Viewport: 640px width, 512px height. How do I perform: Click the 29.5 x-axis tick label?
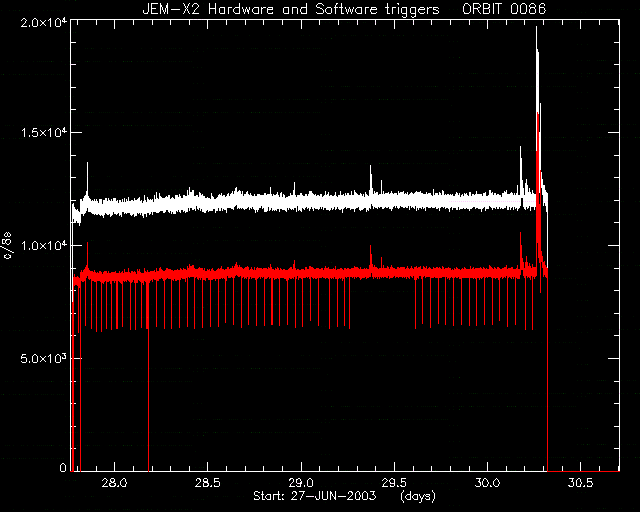coord(394,483)
